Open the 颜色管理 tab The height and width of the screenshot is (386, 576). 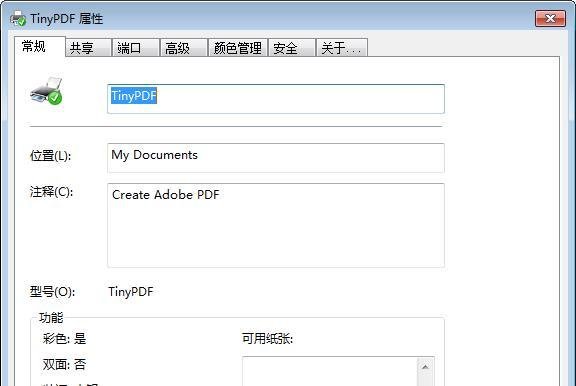point(238,48)
